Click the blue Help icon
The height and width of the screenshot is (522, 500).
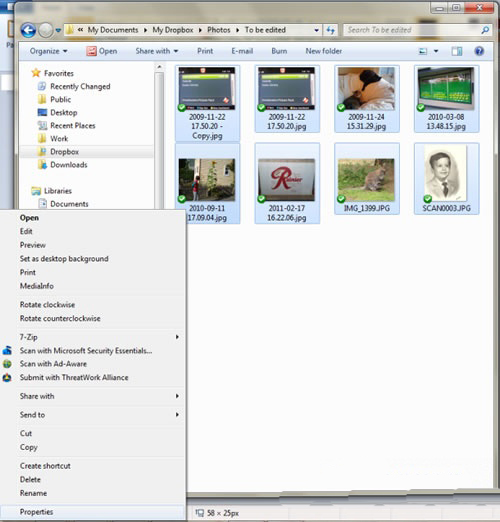[479, 51]
